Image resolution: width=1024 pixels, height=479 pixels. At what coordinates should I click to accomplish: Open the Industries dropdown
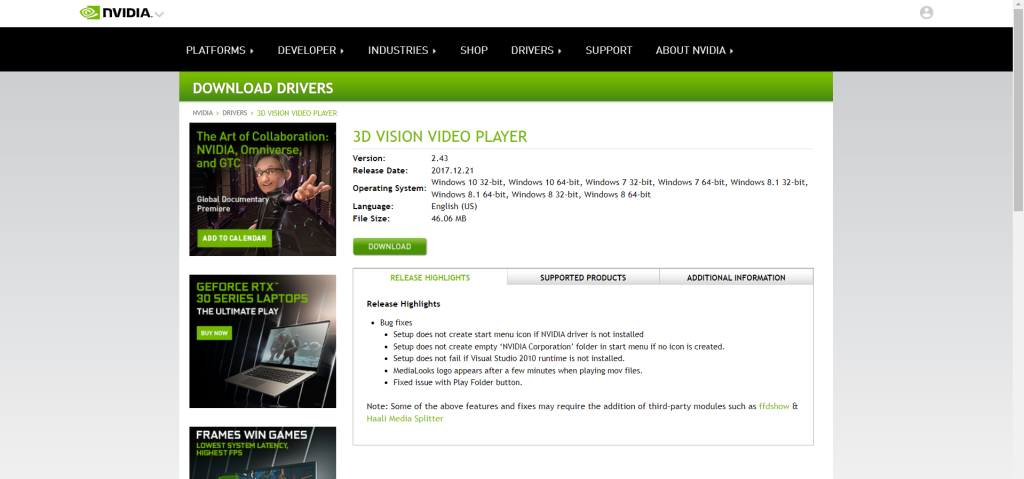(x=402, y=50)
